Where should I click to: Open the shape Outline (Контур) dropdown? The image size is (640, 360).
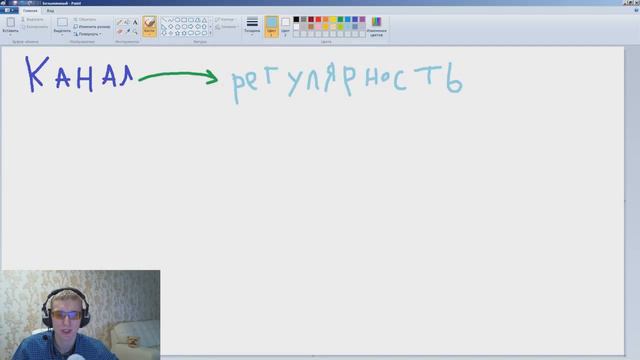click(x=225, y=19)
